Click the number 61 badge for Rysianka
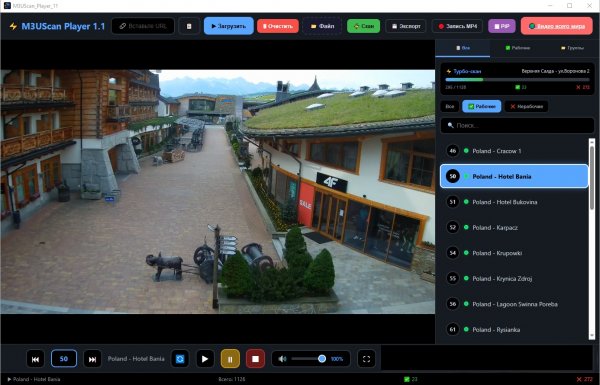Screen dimensions: 600x385 click(x=453, y=329)
